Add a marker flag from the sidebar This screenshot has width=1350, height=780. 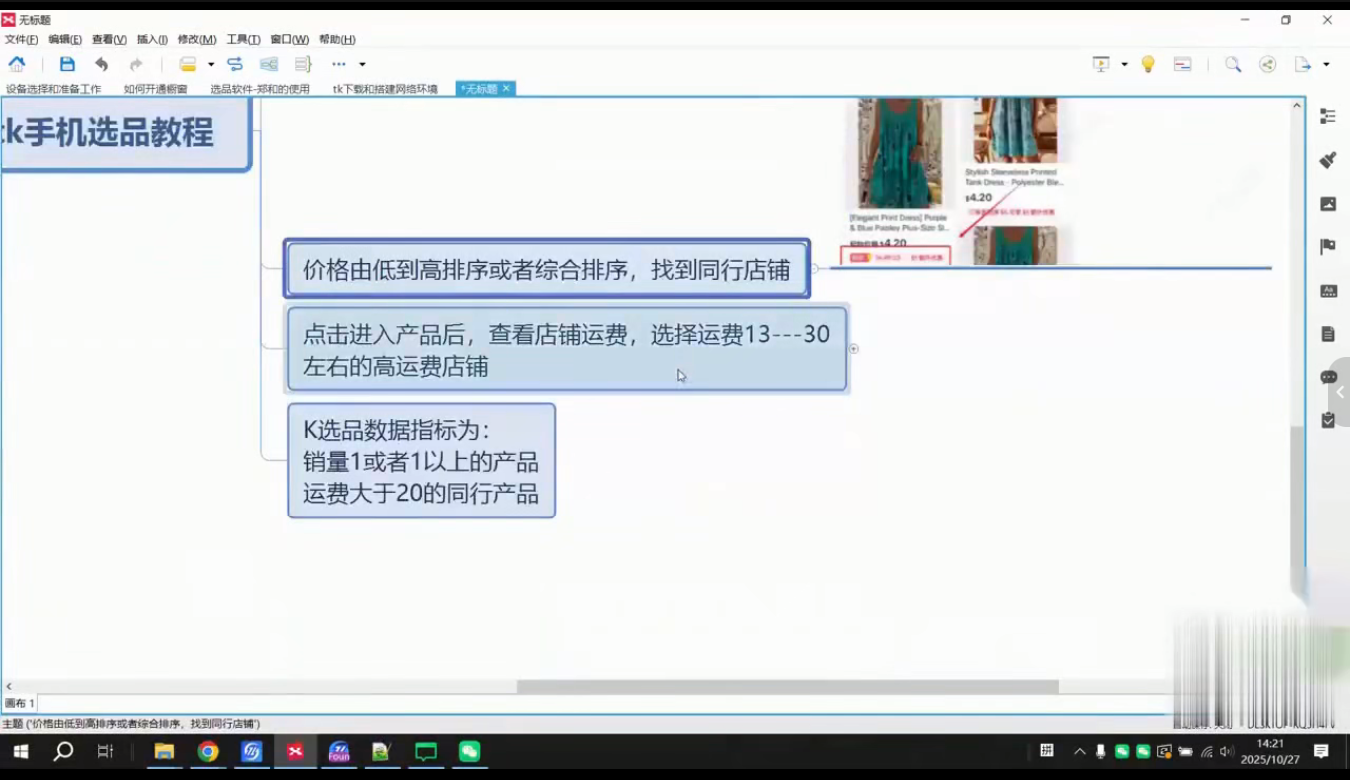[x=1328, y=246]
